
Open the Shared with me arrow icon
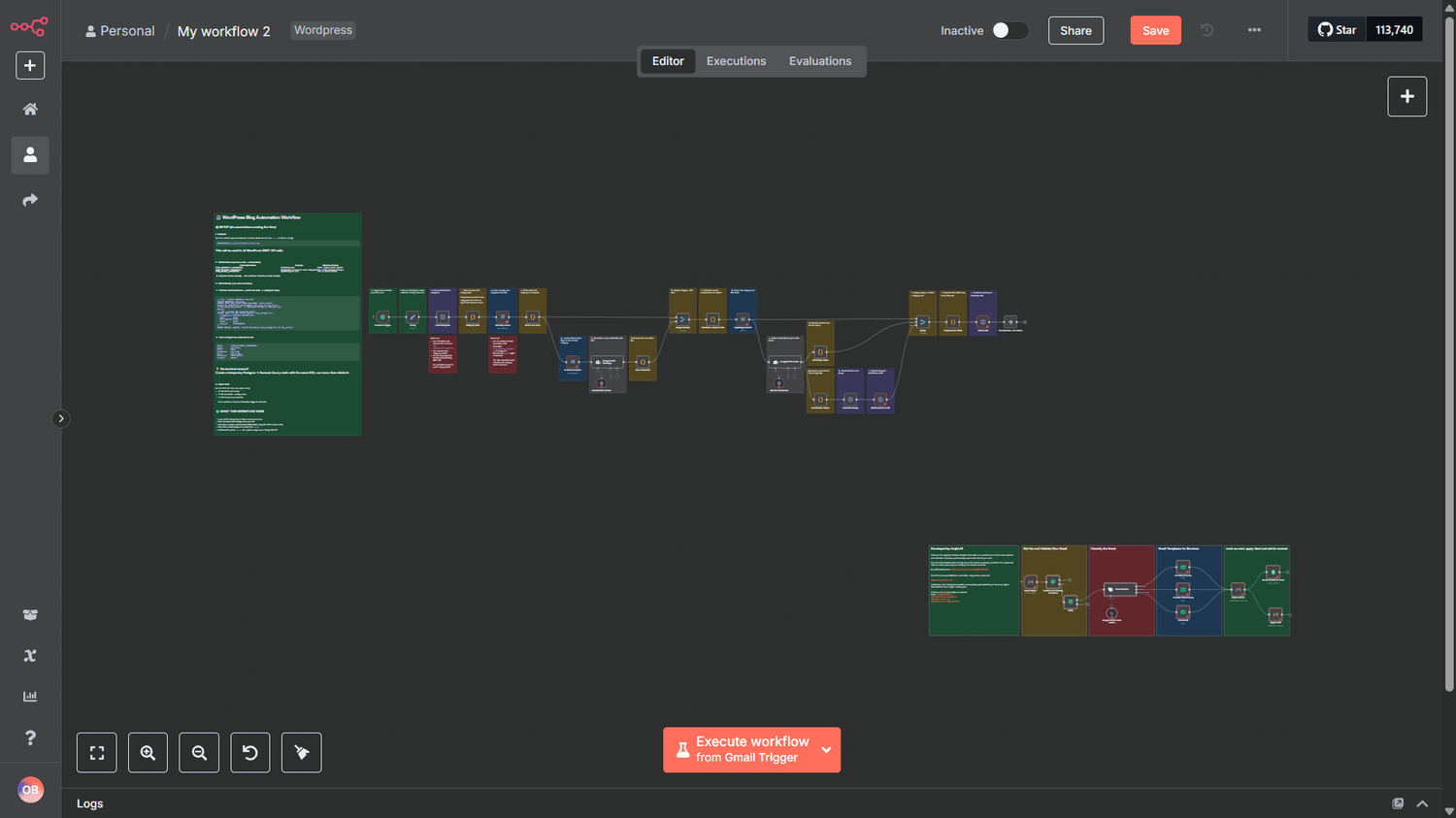click(x=30, y=200)
